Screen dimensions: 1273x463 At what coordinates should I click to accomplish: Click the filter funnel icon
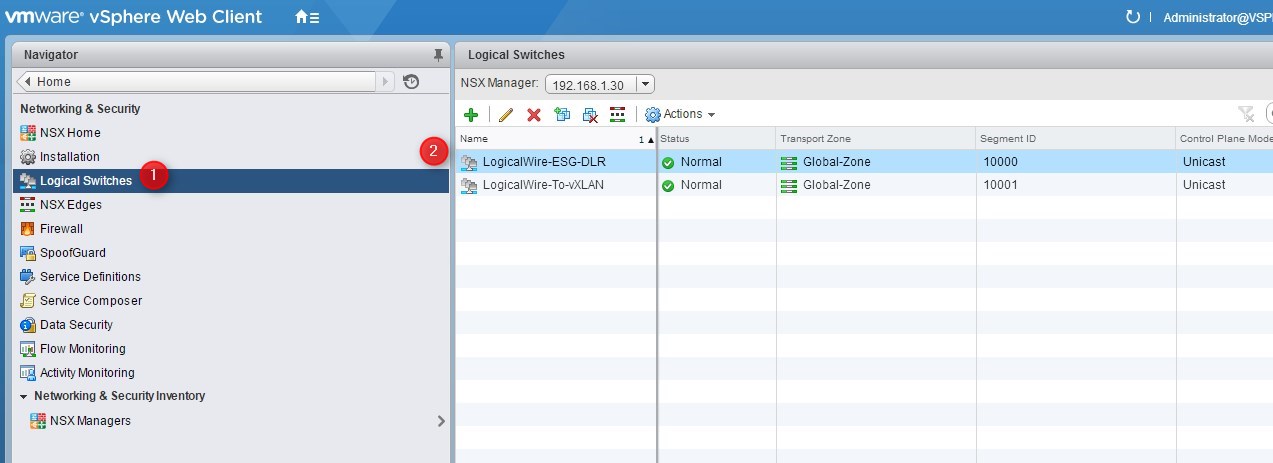1245,114
